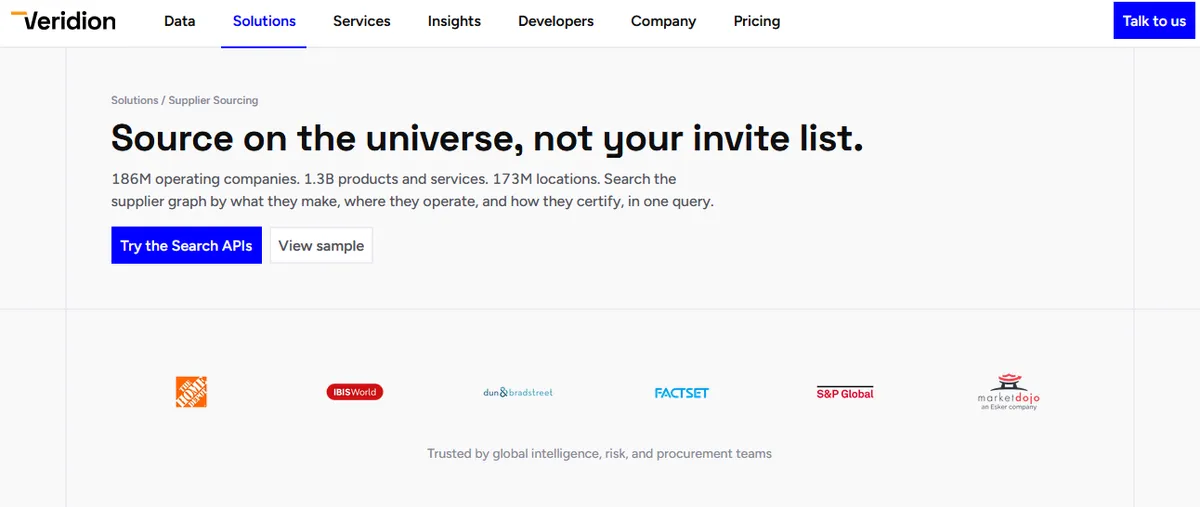The width and height of the screenshot is (1200, 507).
Task: Click "Trusted by global intelligence, risk, and procurement teams"
Action: (600, 453)
